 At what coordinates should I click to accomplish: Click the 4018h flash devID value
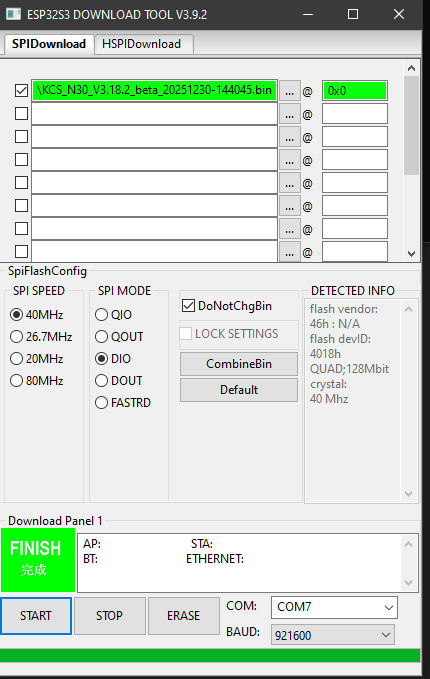(325, 354)
